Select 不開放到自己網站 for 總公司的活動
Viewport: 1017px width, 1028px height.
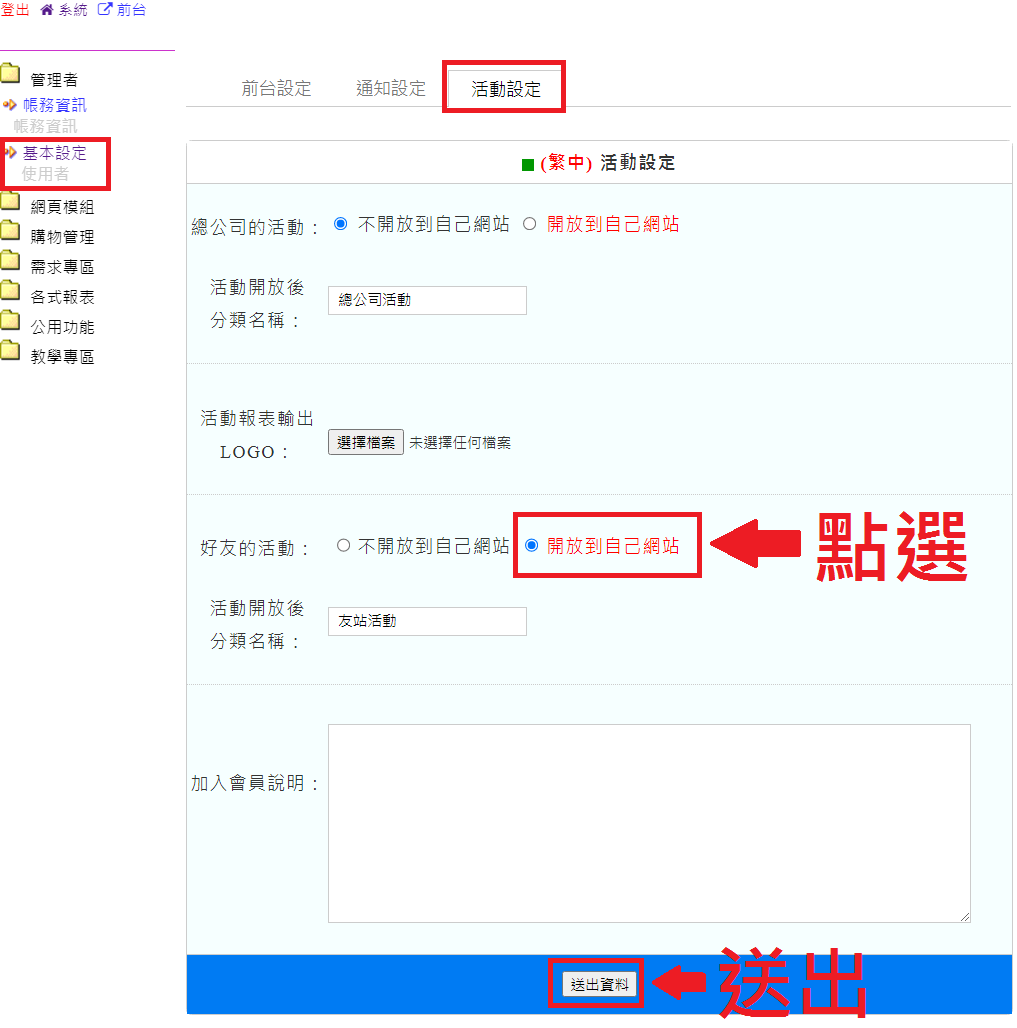[x=340, y=224]
